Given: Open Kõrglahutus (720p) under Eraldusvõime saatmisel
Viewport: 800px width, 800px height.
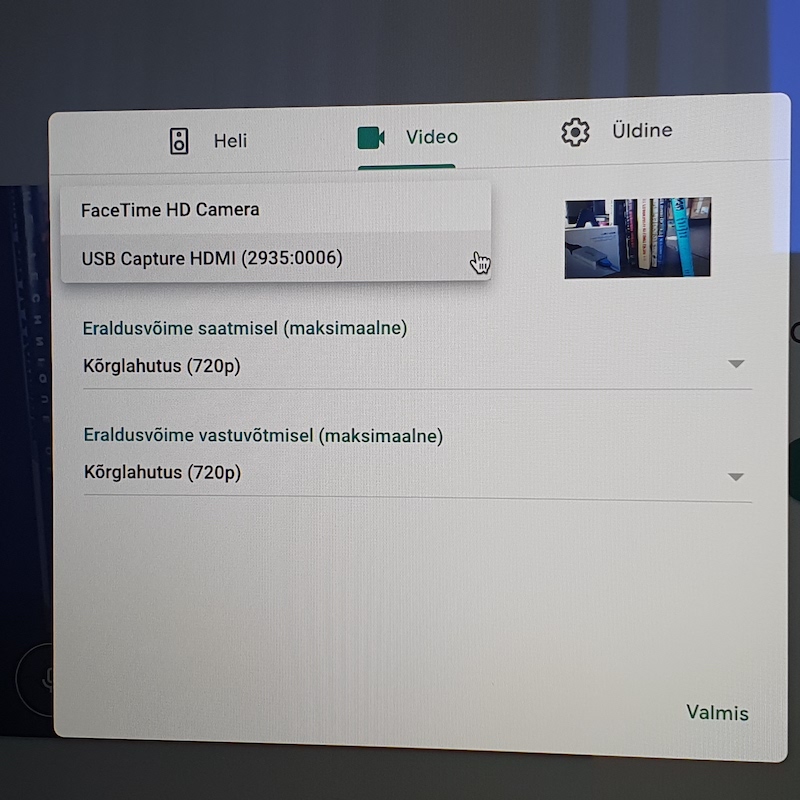Looking at the screenshot, I should point(162,366).
